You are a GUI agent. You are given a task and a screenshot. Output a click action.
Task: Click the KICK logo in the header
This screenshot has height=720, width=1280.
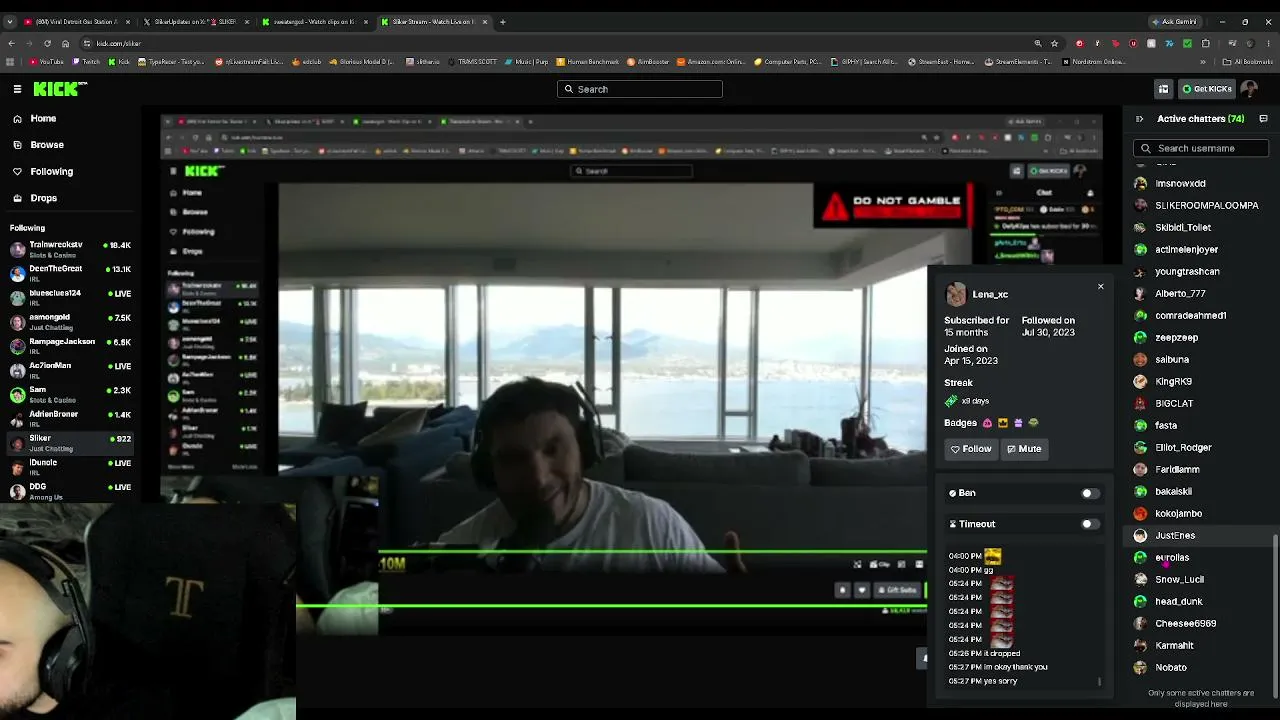60,89
